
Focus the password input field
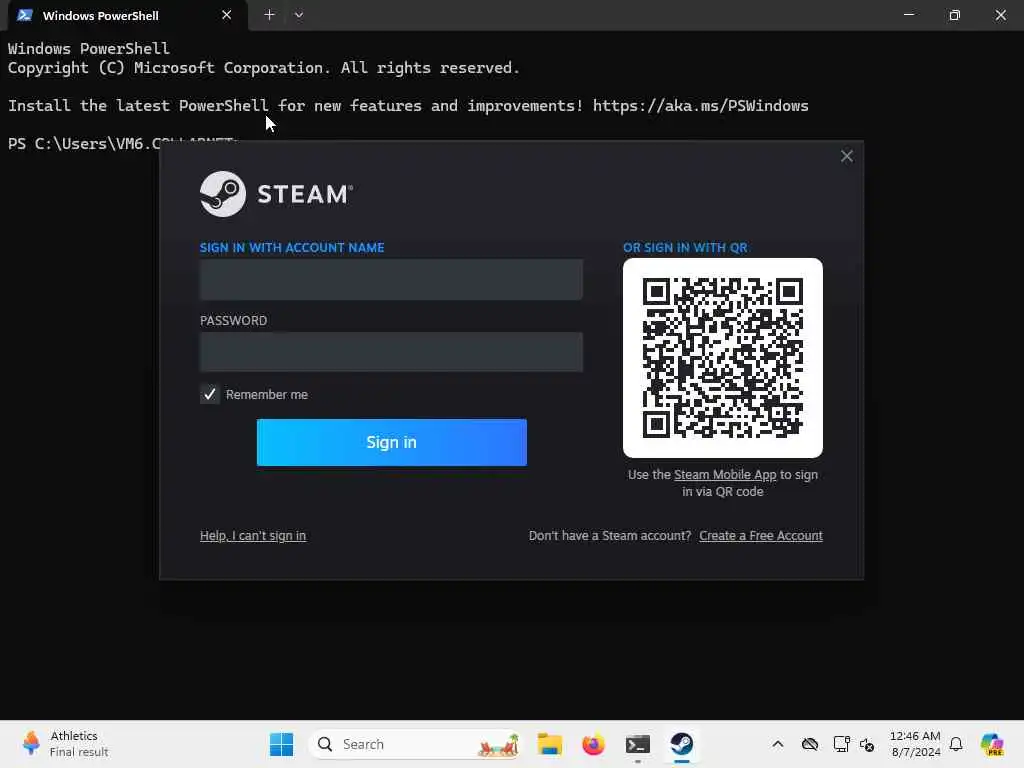(391, 352)
